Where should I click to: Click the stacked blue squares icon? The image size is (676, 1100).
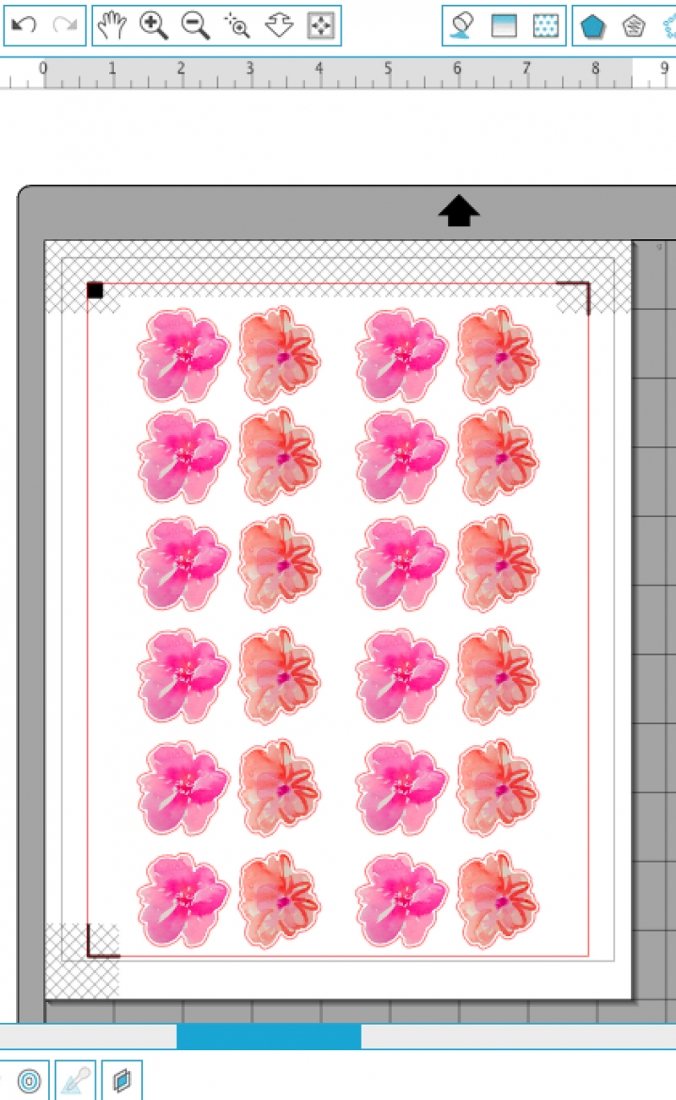click(122, 1080)
